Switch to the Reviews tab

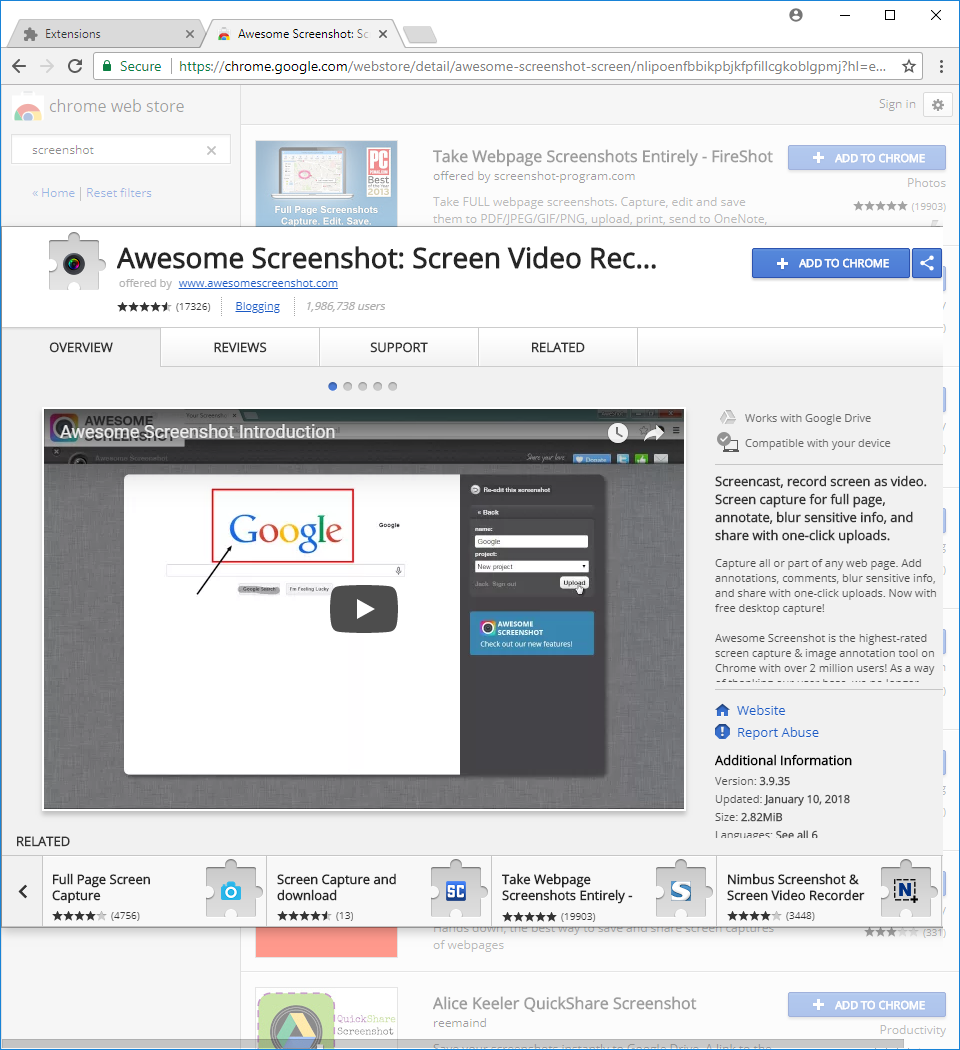(240, 347)
